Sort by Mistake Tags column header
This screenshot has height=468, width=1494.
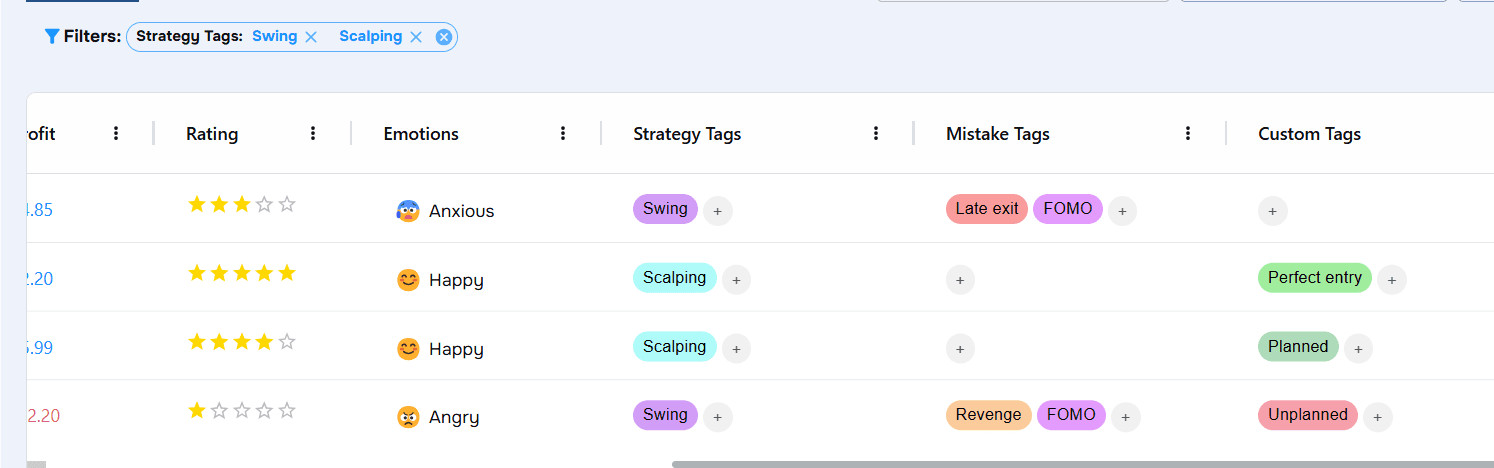(998, 134)
